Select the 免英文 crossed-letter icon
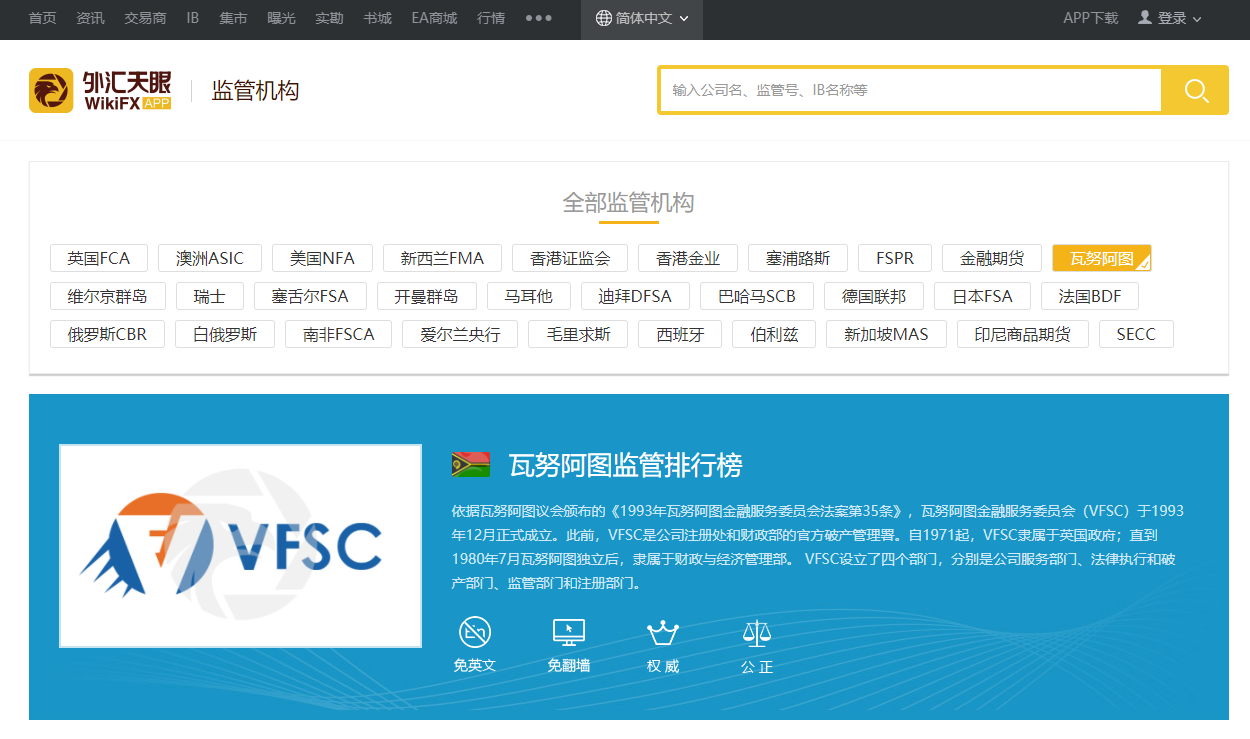The width and height of the screenshot is (1250, 739). click(475, 631)
